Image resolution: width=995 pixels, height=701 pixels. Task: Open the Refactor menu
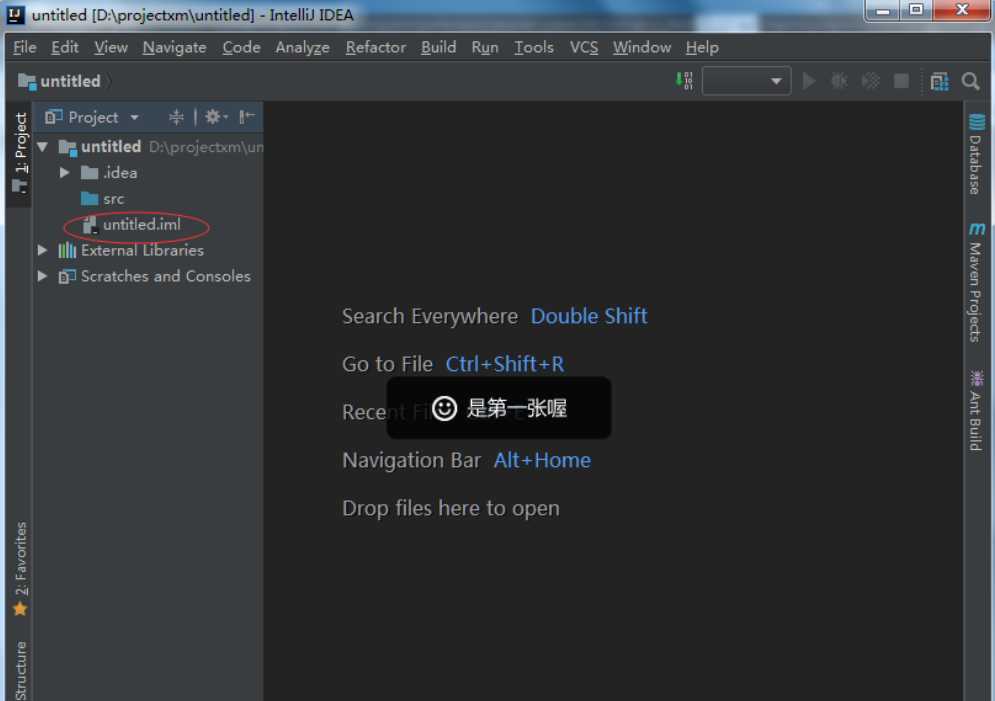376,48
